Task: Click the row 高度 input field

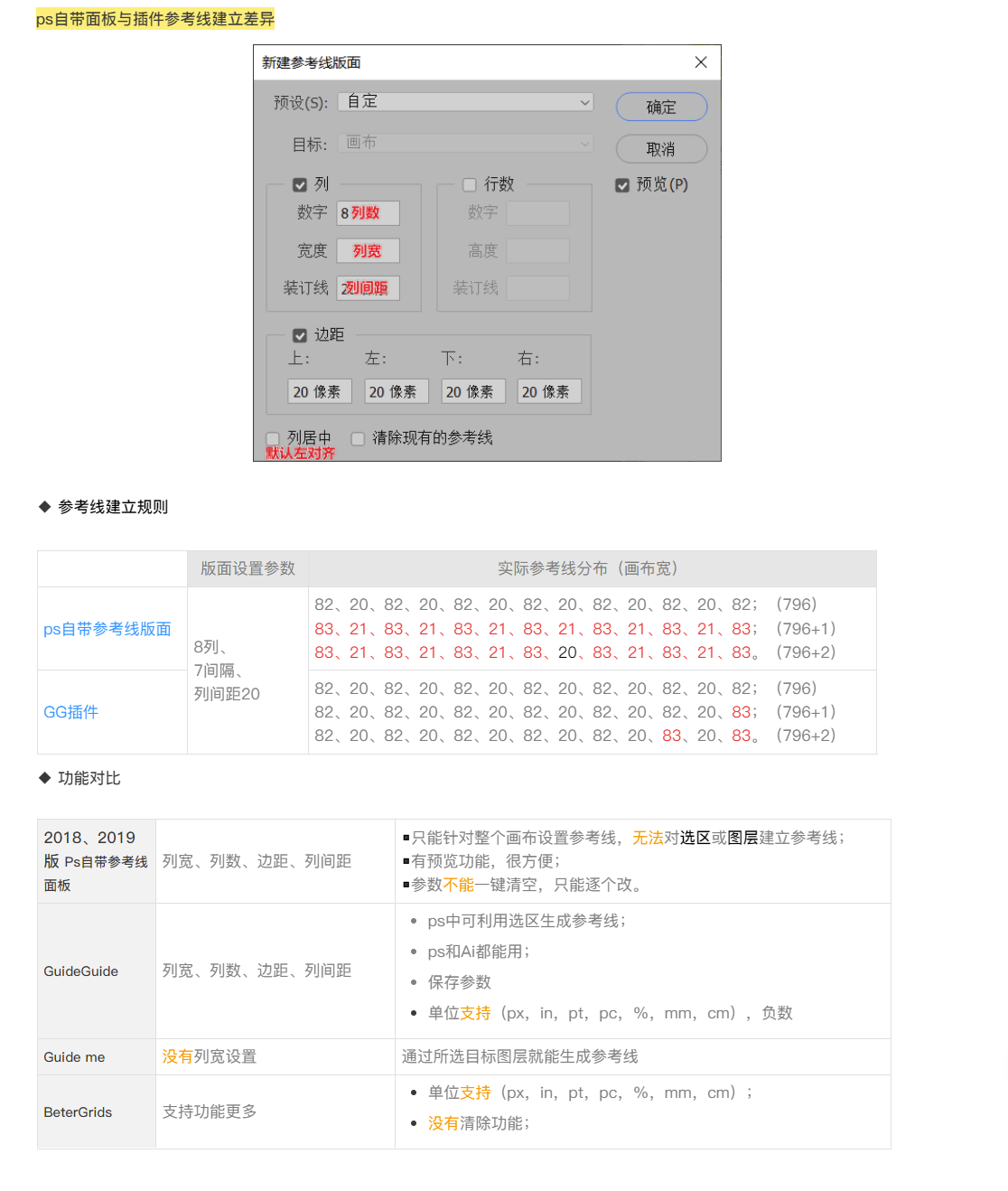Action: coord(538,250)
